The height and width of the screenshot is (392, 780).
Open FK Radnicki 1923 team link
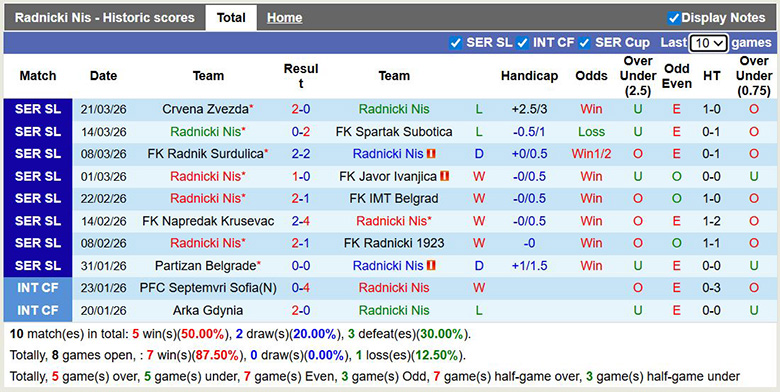tap(394, 243)
